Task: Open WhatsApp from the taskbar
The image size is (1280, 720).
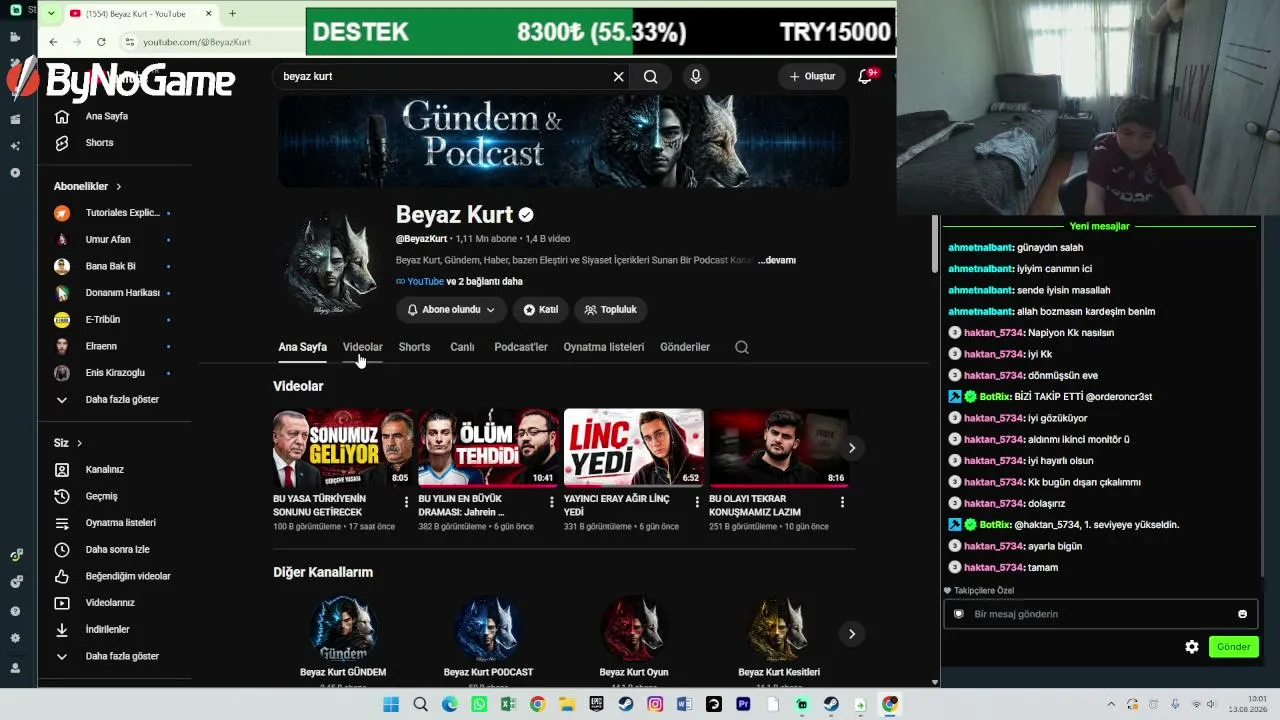Action: (x=479, y=704)
